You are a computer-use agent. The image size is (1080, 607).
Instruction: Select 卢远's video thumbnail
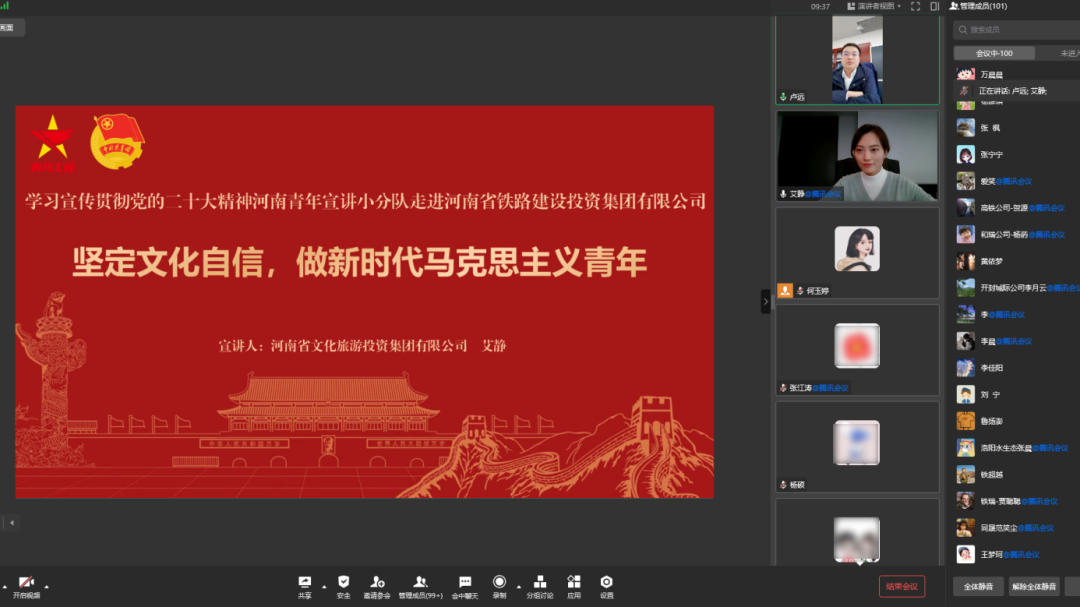coord(858,60)
